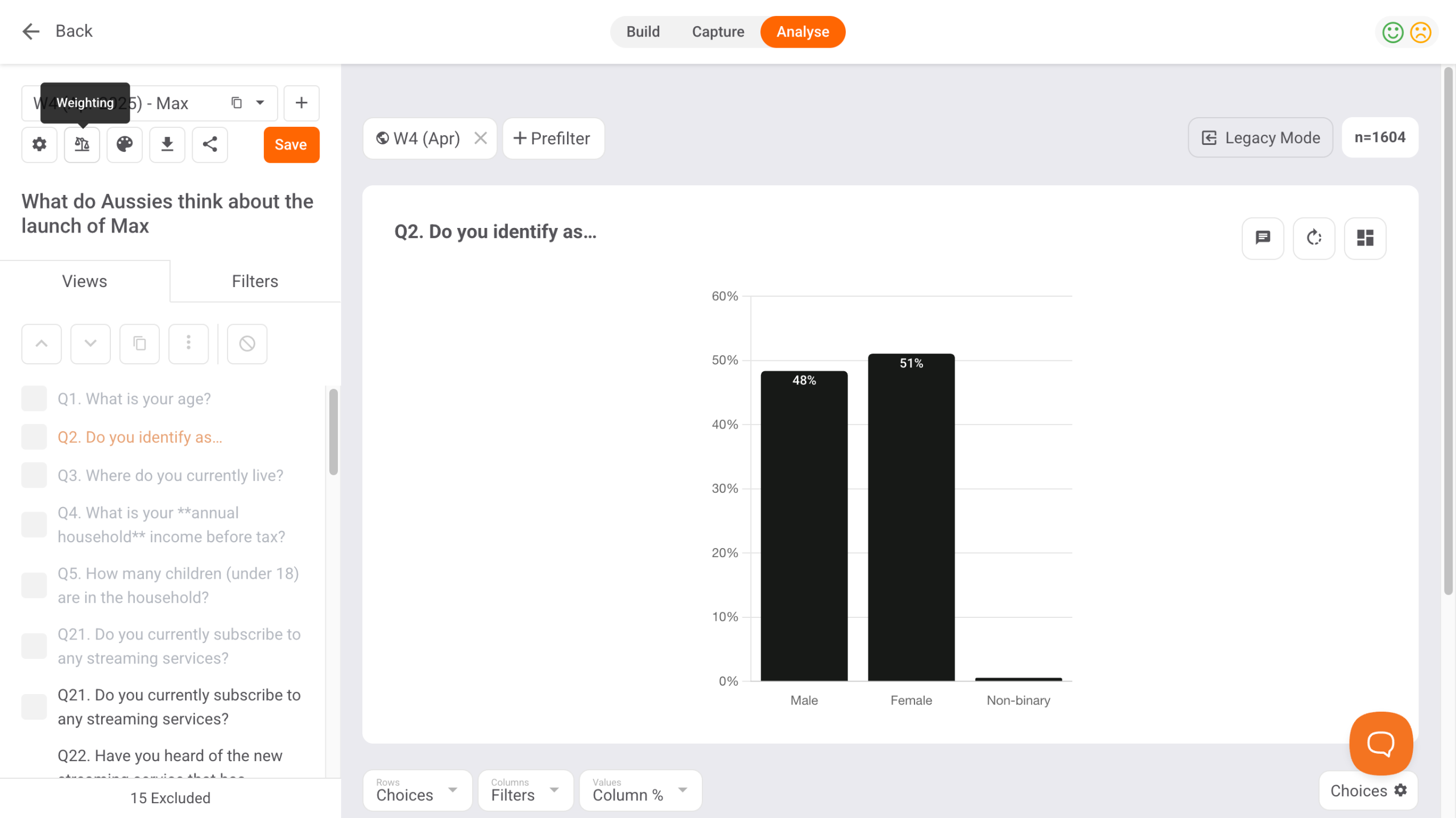Image resolution: width=1456 pixels, height=818 pixels.
Task: Click the rotate chart icon
Action: tap(1314, 238)
